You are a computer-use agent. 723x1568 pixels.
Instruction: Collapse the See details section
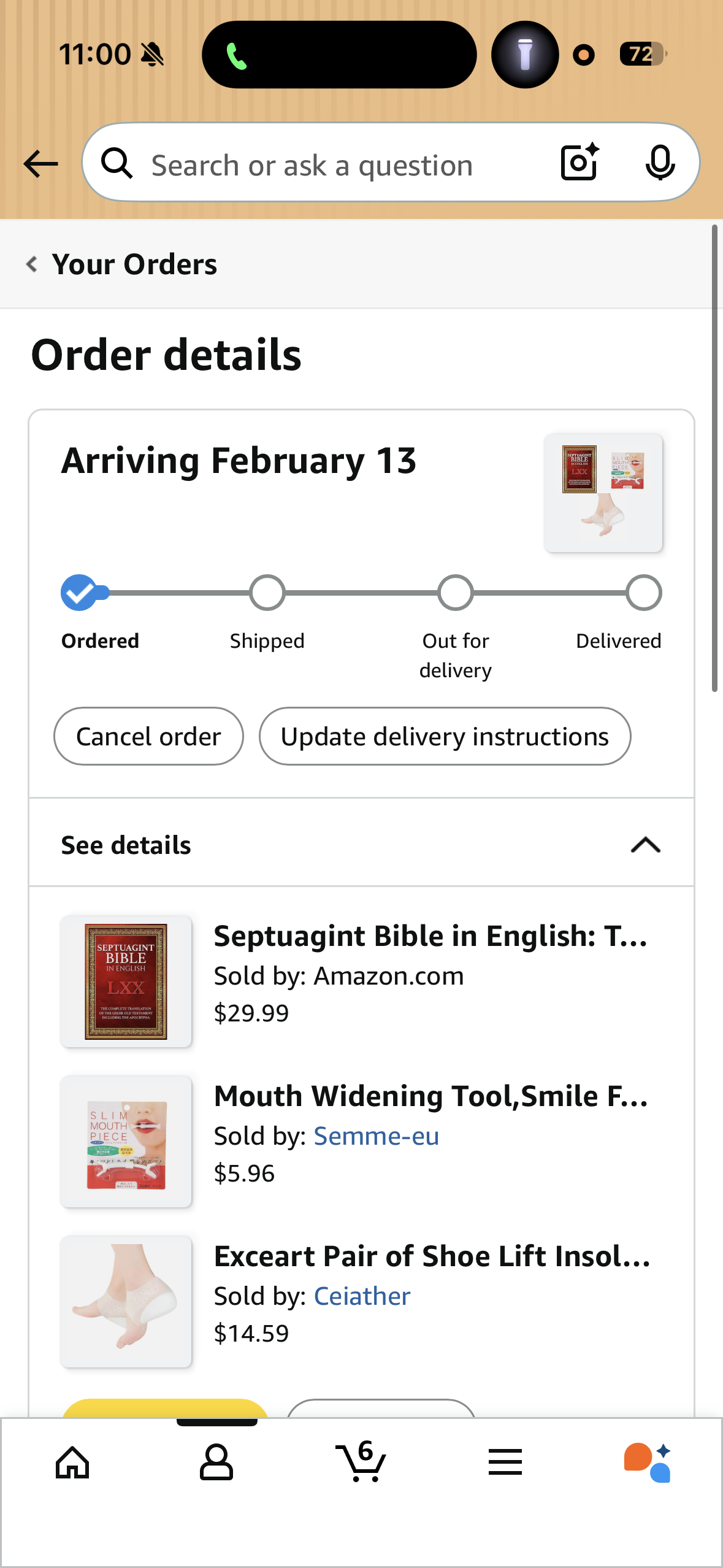[645, 845]
